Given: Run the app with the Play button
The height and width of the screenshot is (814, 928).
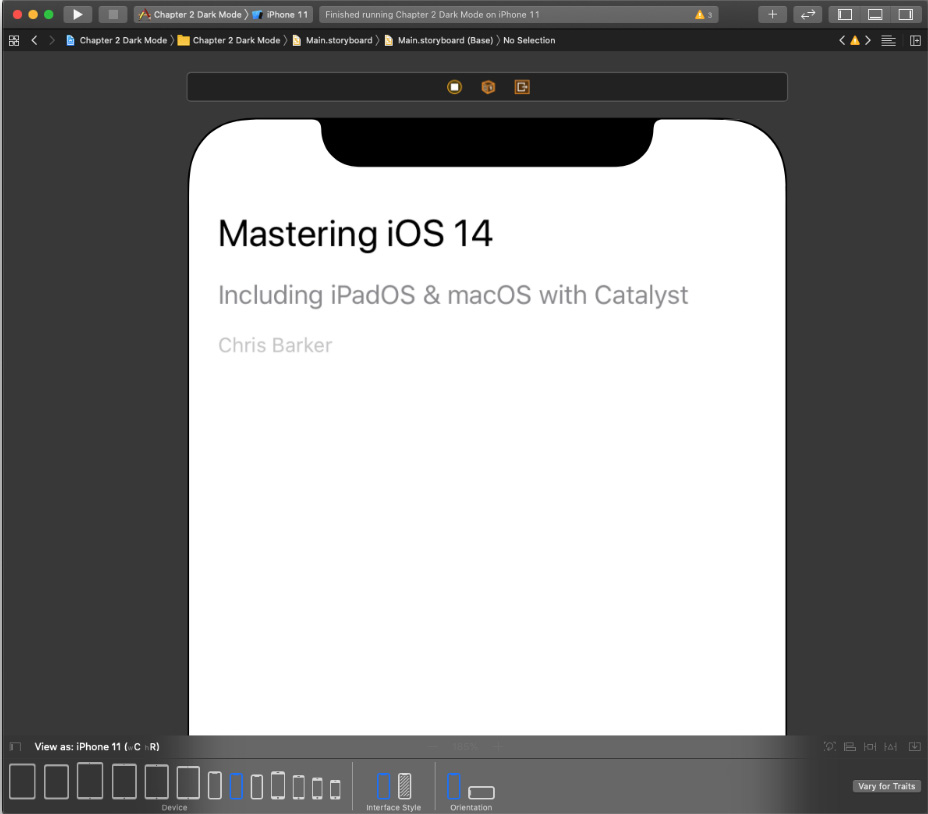Looking at the screenshot, I should [78, 14].
